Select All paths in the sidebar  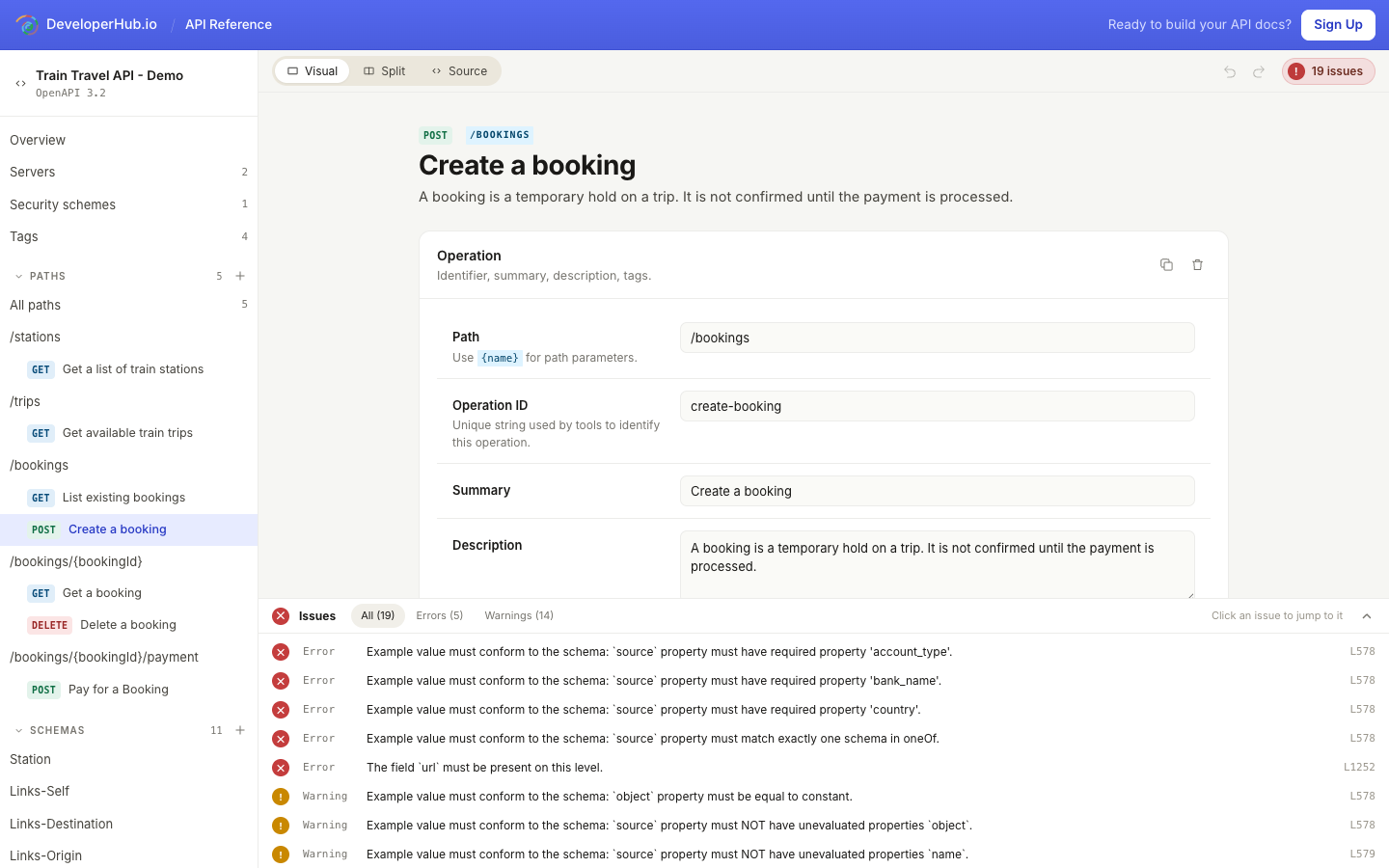(x=128, y=305)
